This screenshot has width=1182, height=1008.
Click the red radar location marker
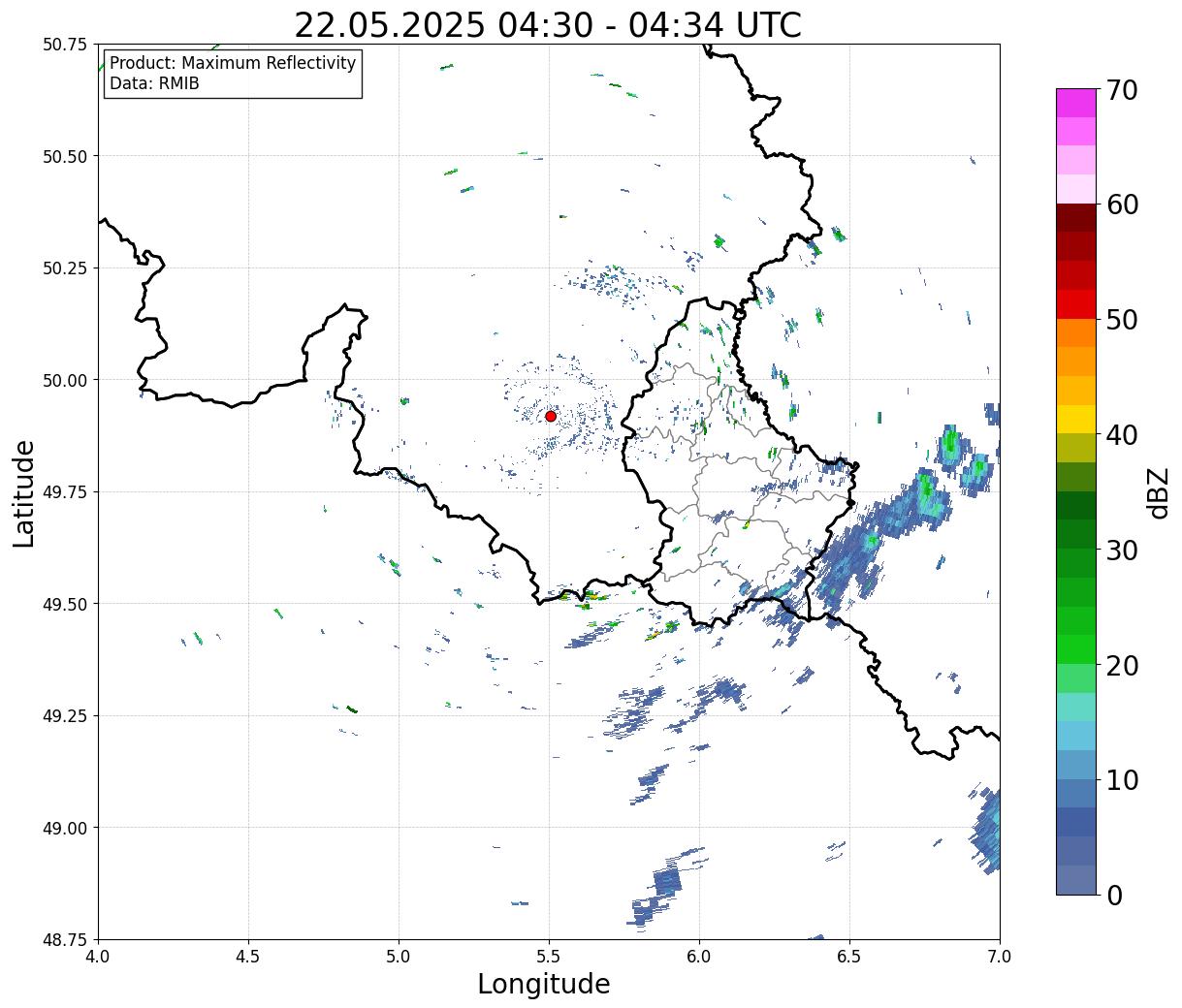coord(551,416)
